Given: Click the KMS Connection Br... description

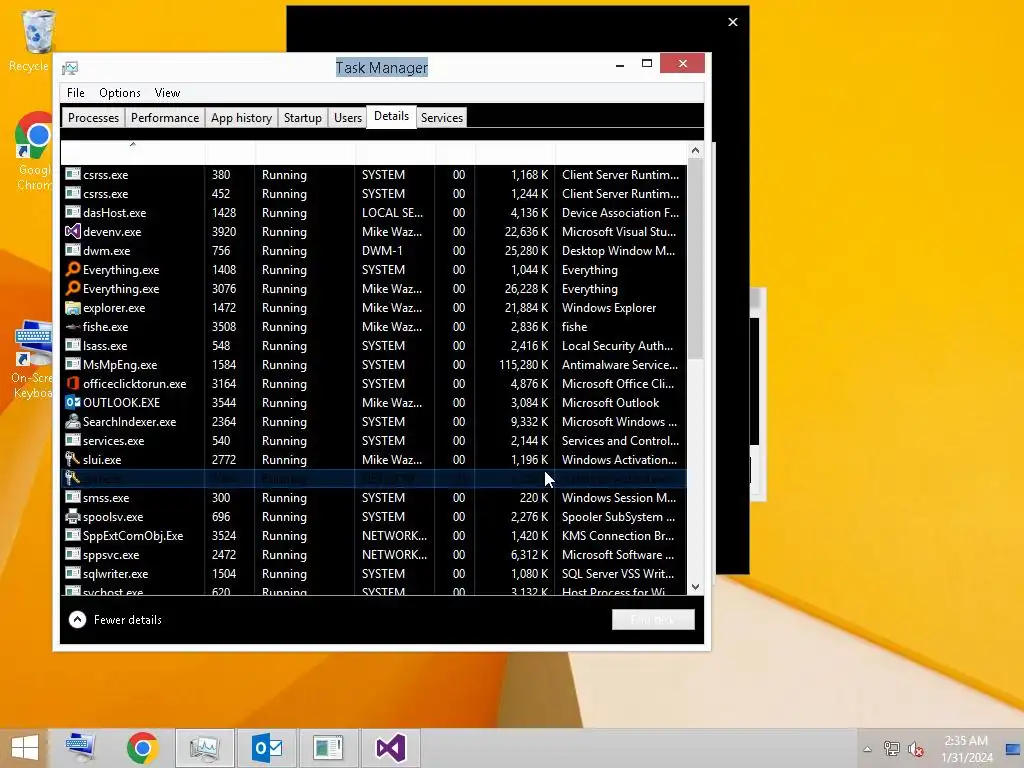Looking at the screenshot, I should (x=618, y=536).
